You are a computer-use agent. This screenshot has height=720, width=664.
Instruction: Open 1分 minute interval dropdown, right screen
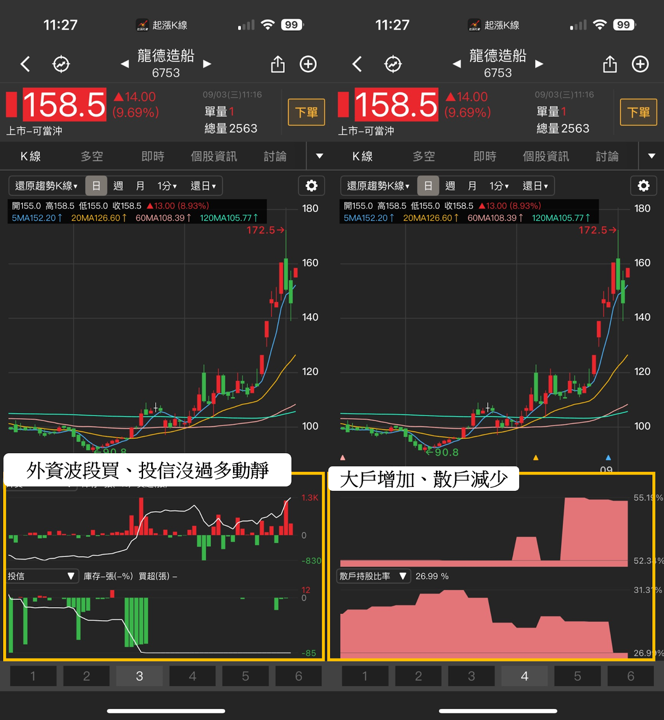point(499,186)
